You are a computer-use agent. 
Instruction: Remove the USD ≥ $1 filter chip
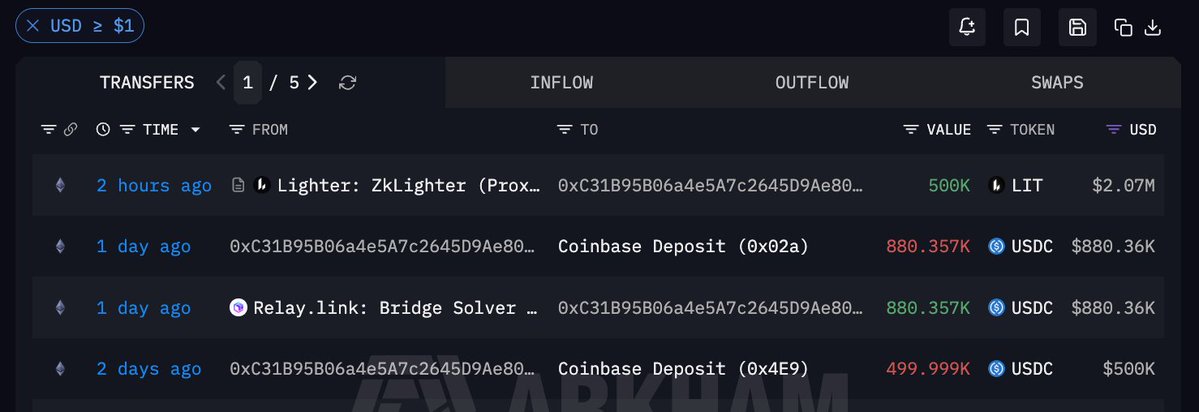coord(33,26)
